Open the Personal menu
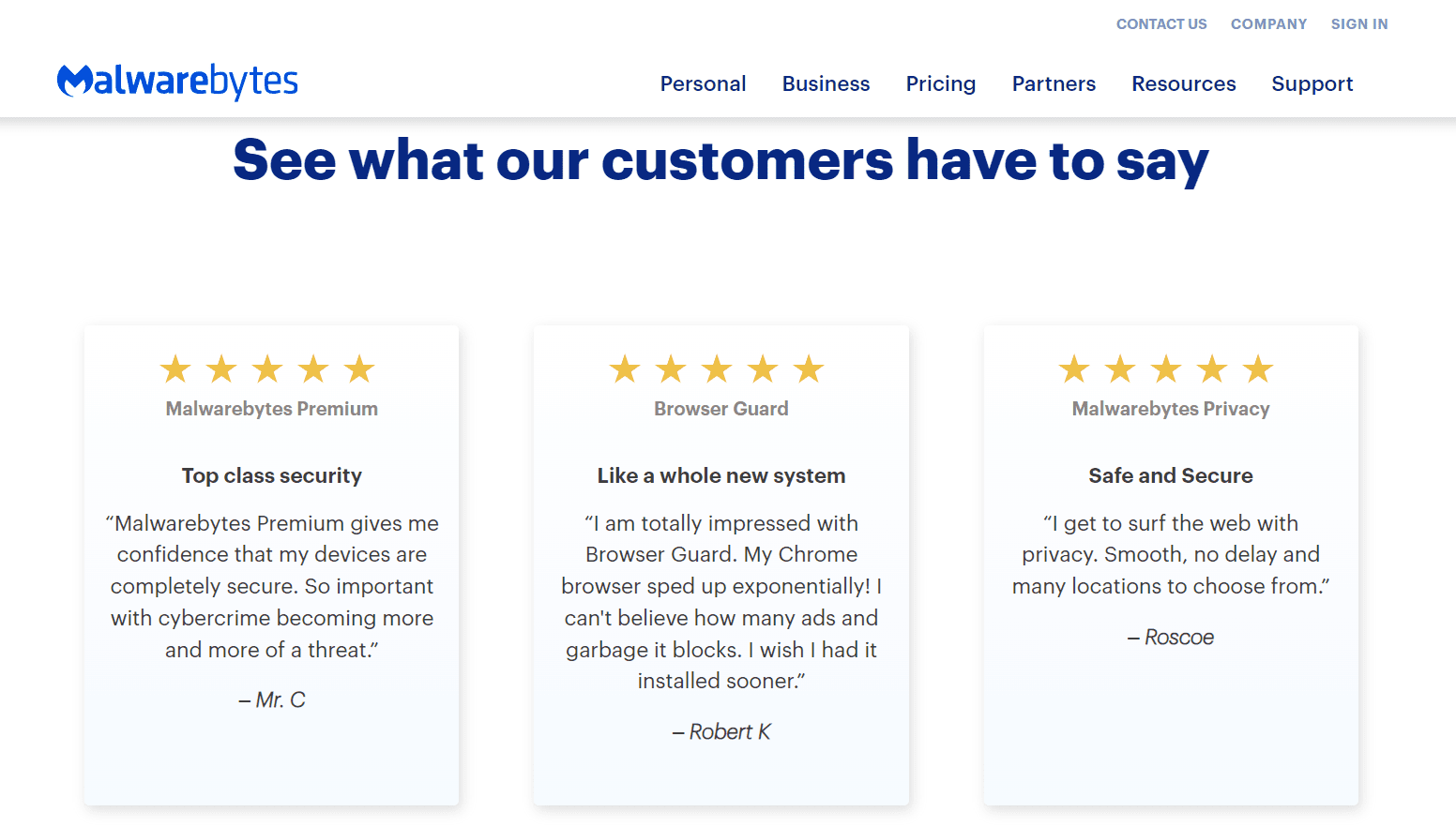This screenshot has width=1456, height=827. 704,83
